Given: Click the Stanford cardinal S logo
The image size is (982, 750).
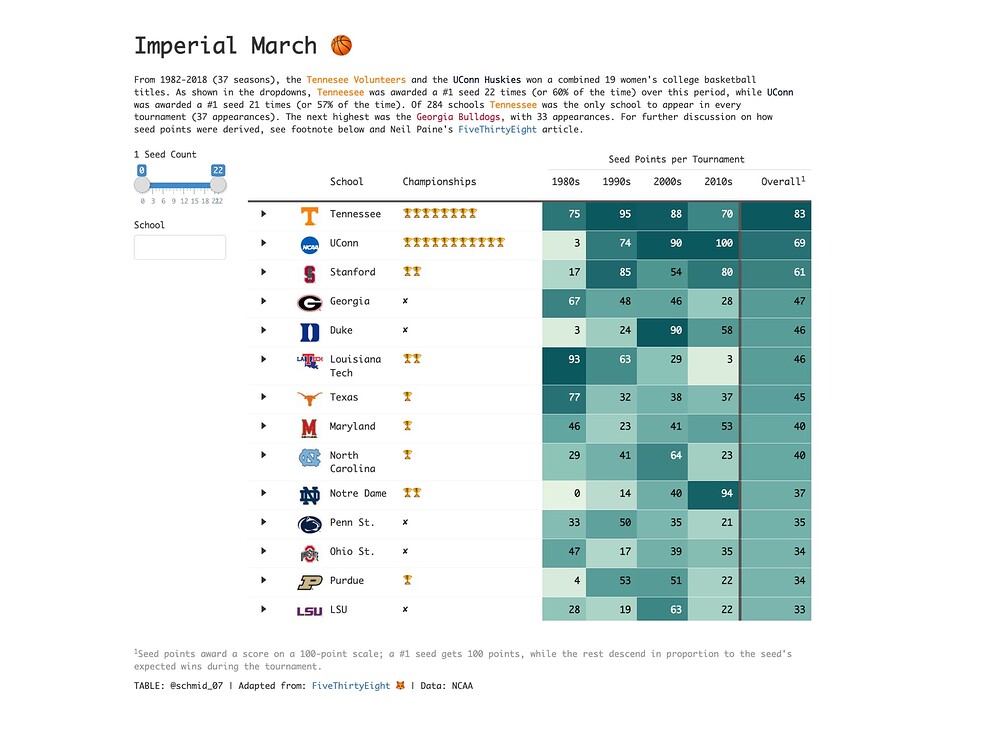Looking at the screenshot, I should click(x=308, y=272).
